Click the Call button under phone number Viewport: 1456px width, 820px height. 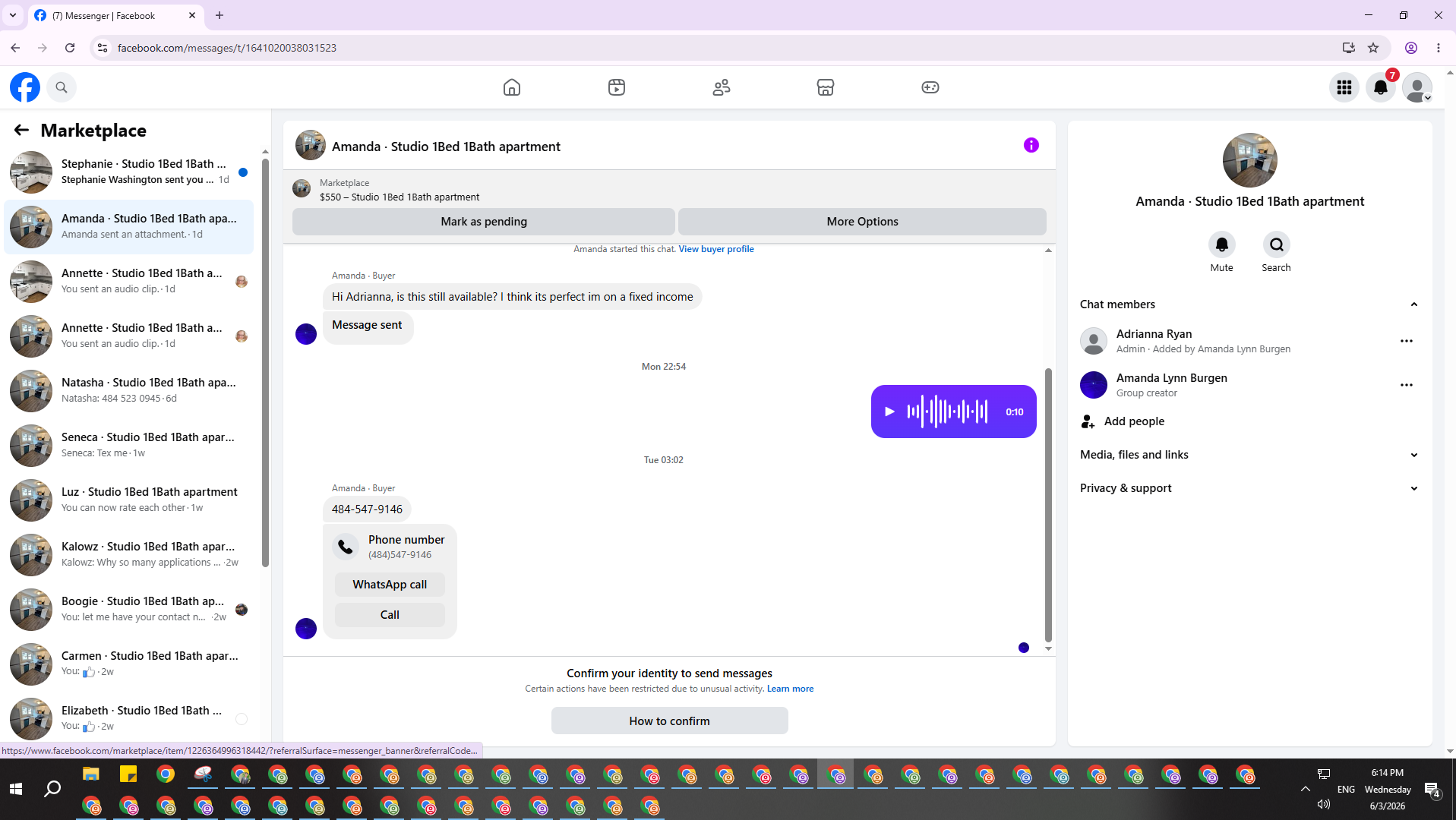click(x=390, y=615)
